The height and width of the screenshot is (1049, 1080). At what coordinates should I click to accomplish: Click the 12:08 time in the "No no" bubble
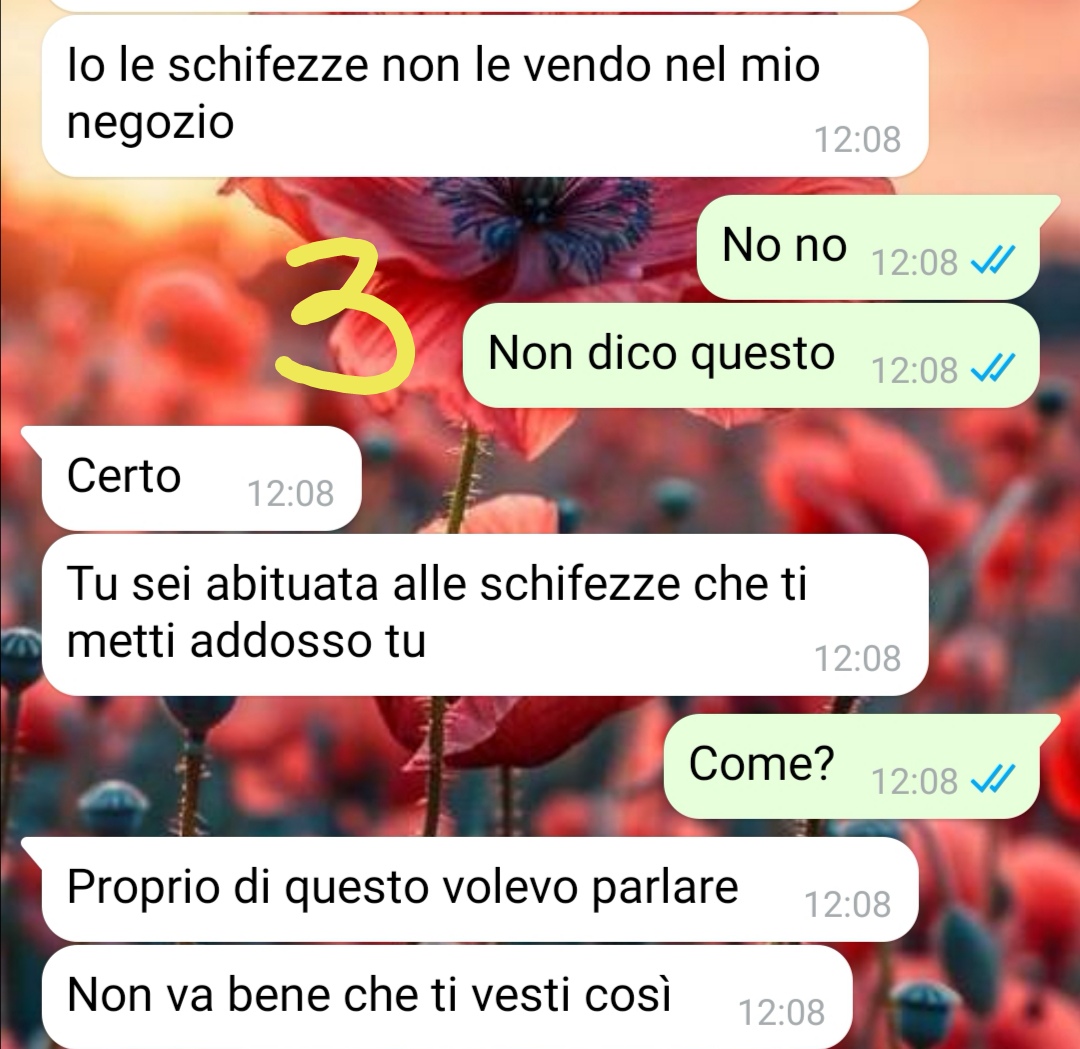915,262
